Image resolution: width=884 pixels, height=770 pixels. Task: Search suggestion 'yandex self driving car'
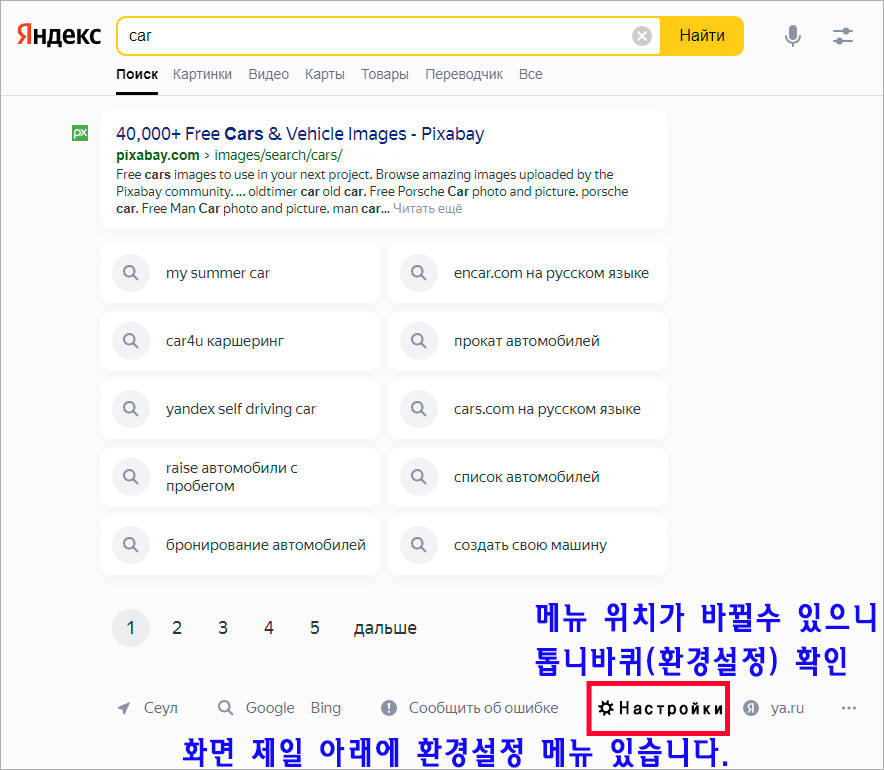tap(241, 409)
